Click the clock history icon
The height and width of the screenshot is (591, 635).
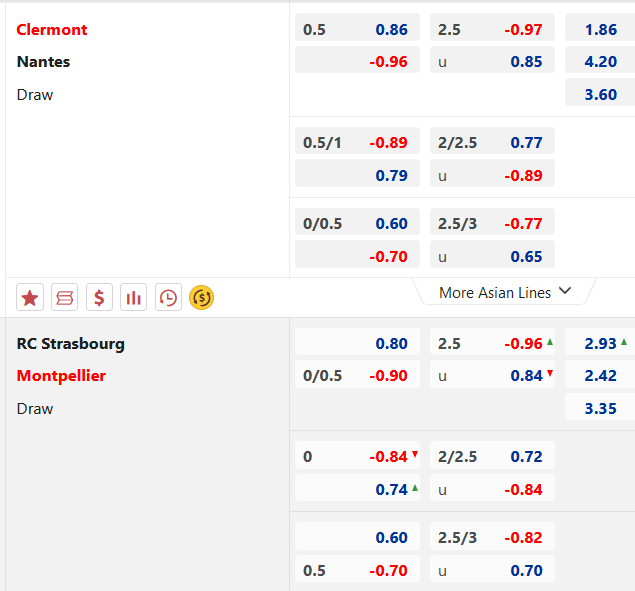(168, 298)
